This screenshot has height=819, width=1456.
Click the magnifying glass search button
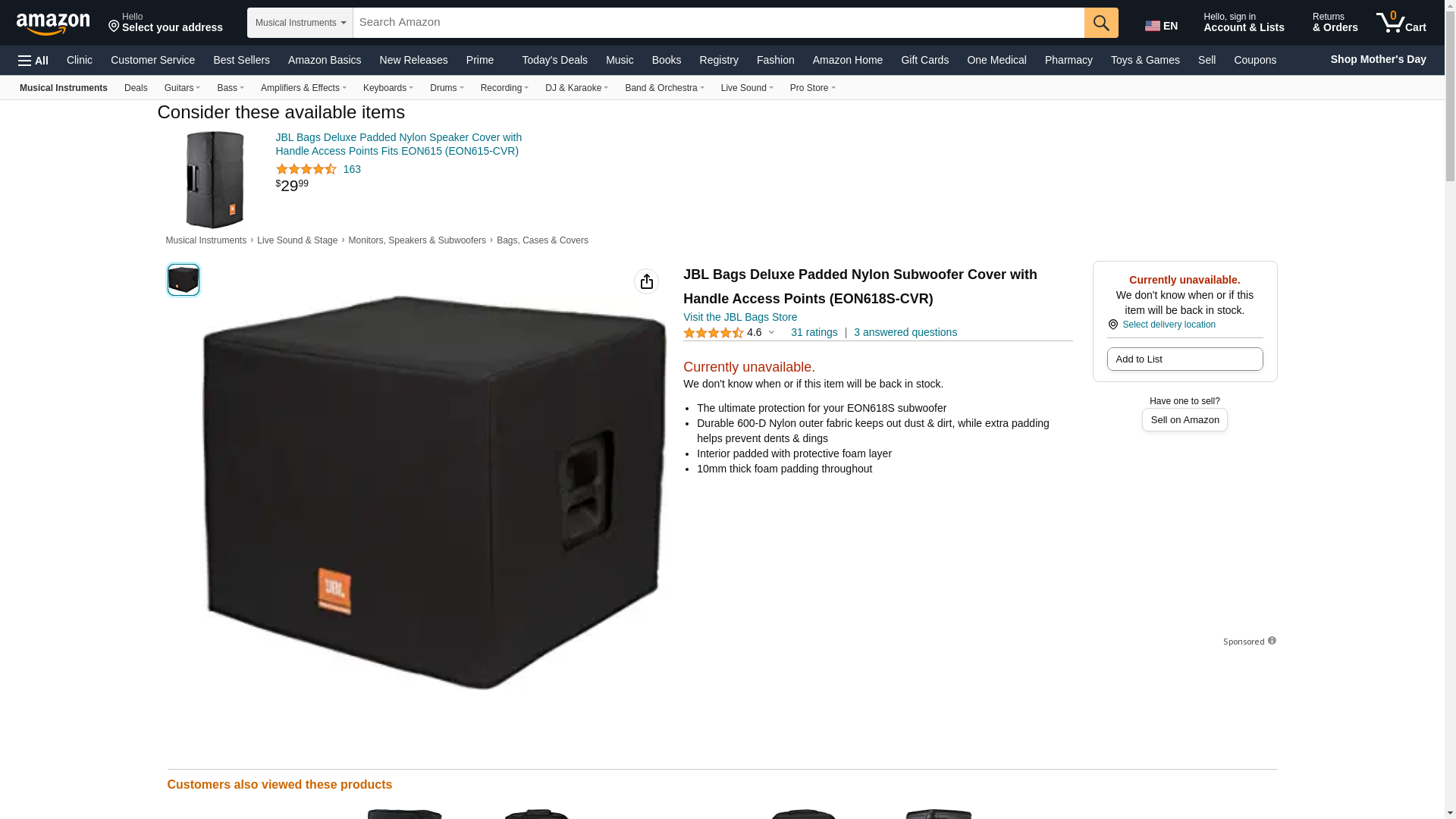(x=1101, y=23)
